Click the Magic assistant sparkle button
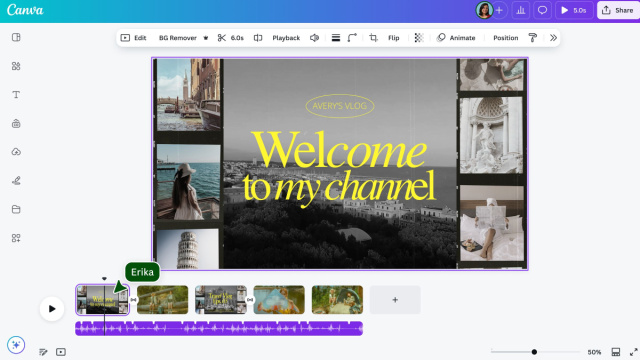This screenshot has width=640, height=360. click(x=16, y=345)
